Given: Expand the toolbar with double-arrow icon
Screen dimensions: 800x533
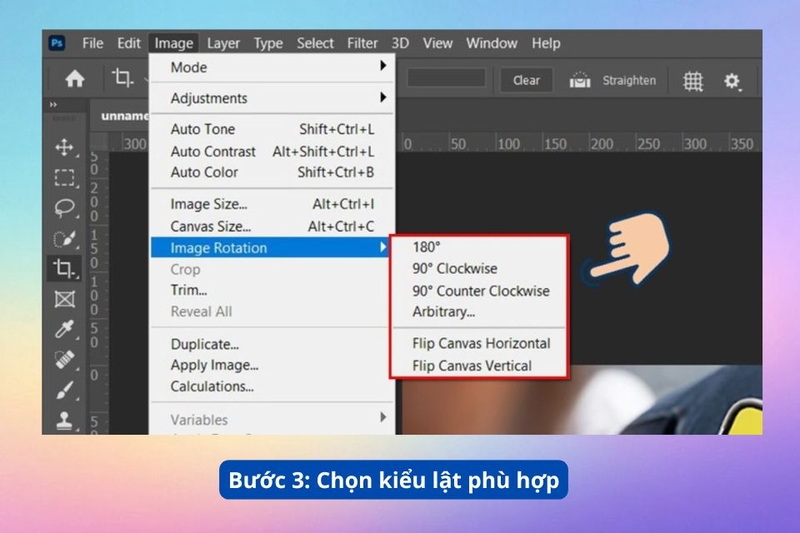Looking at the screenshot, I should click(x=54, y=105).
